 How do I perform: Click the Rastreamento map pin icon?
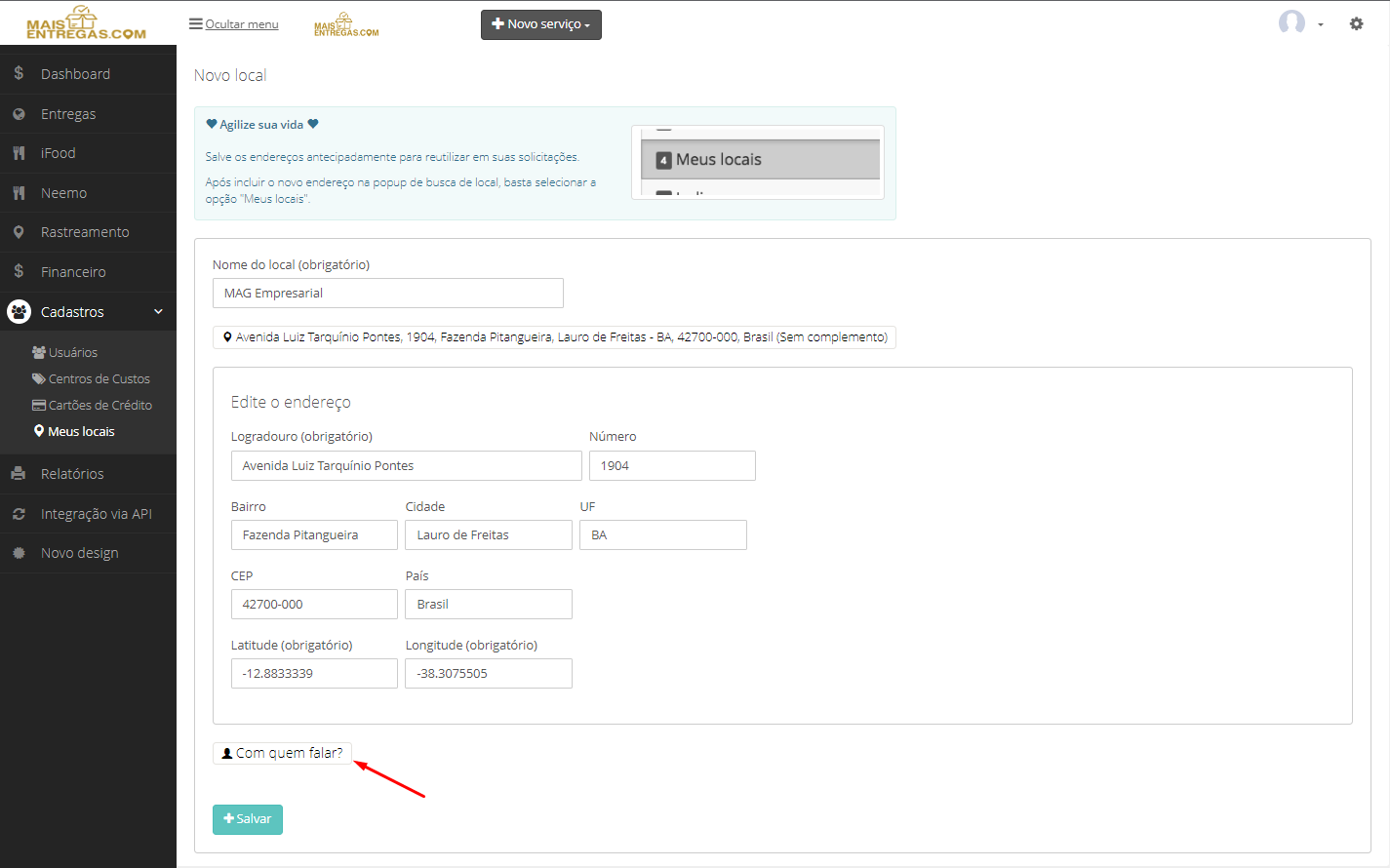pos(19,232)
